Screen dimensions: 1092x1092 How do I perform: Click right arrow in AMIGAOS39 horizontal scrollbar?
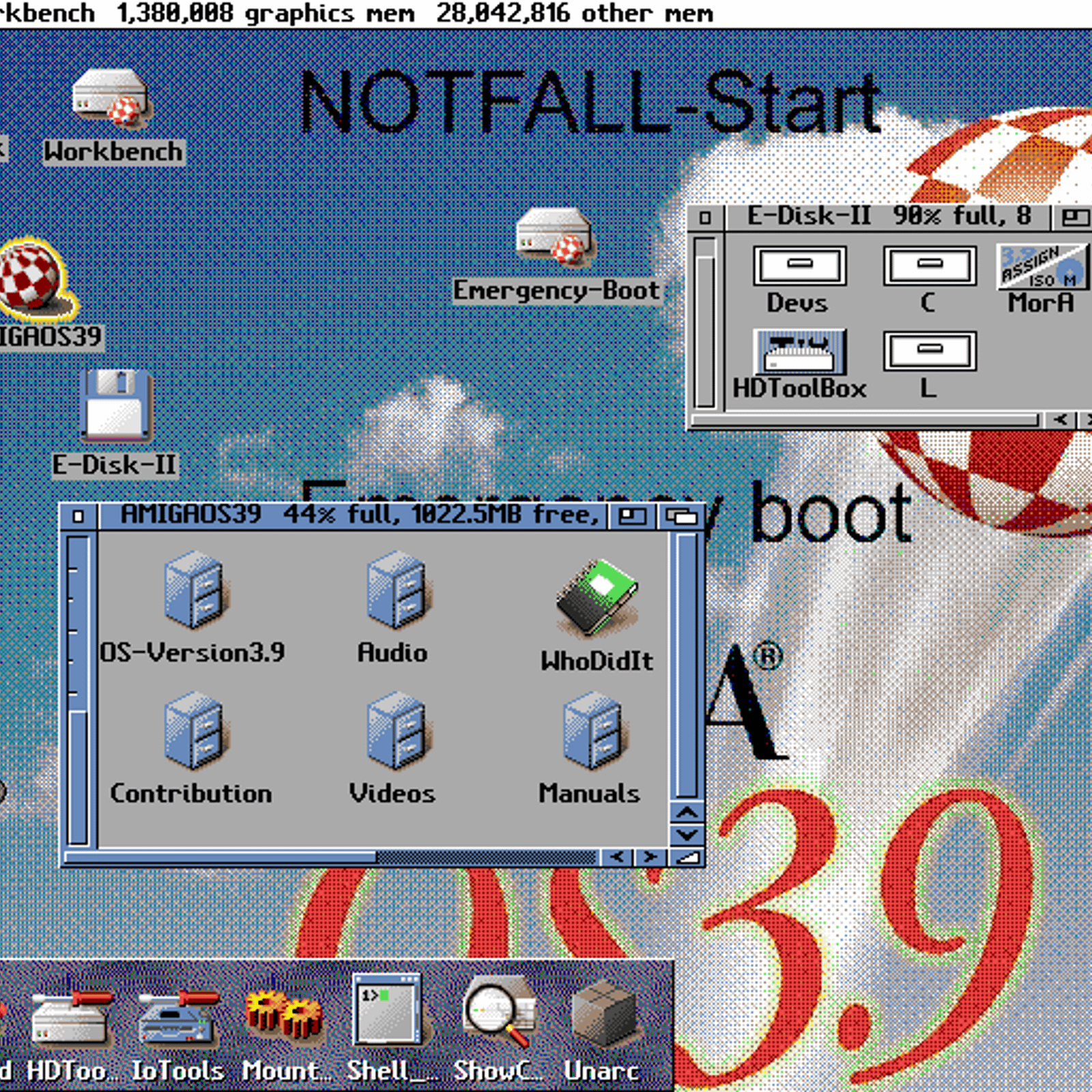pyautogui.click(x=650, y=857)
